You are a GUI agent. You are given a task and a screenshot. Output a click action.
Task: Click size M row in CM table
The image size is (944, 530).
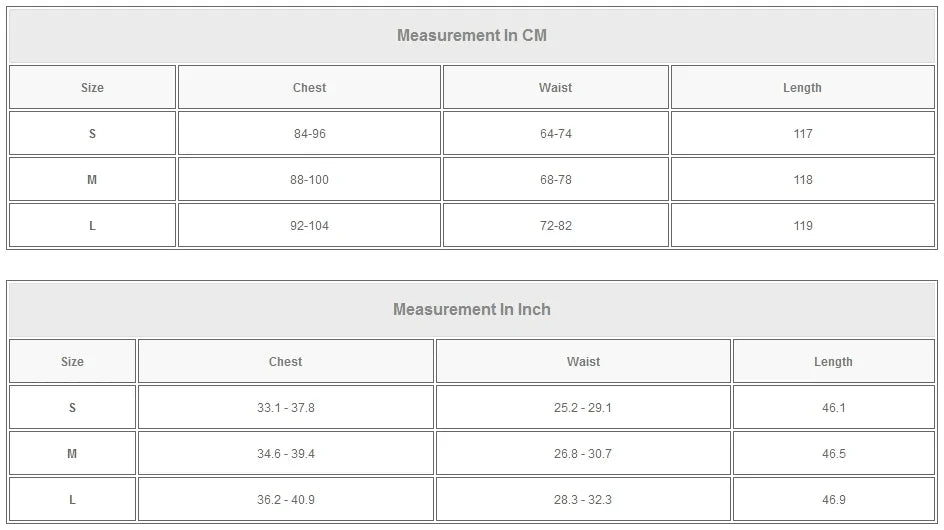click(x=92, y=180)
